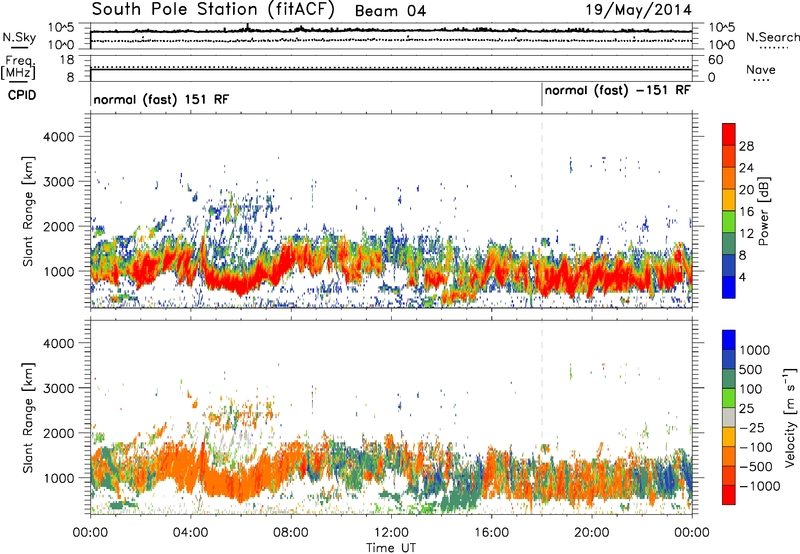Image resolution: width=800 pixels, height=554 pixels.
Task: Pick the gray -25 to 25 Velocity segment
Action: coord(729,417)
